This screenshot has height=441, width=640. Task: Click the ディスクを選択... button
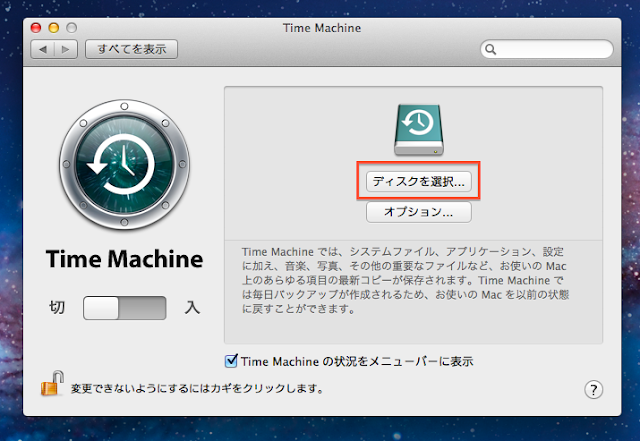[418, 181]
